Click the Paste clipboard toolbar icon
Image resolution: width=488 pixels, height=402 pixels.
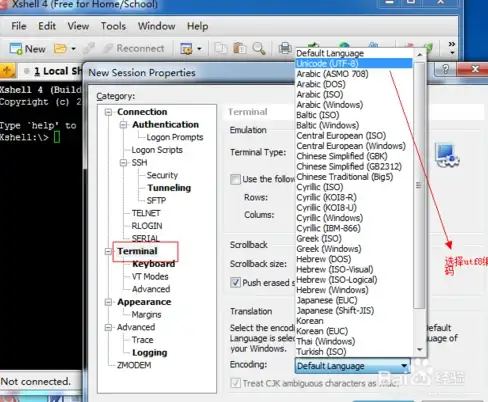(x=240, y=49)
